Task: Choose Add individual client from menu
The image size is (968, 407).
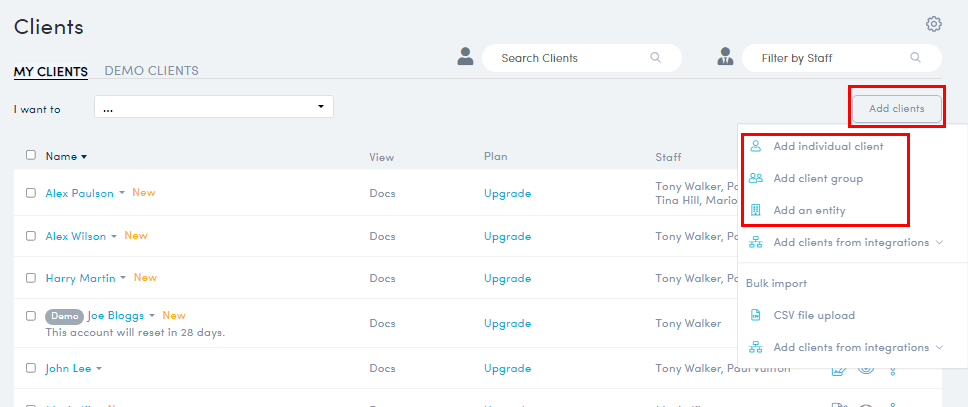Action: click(828, 146)
